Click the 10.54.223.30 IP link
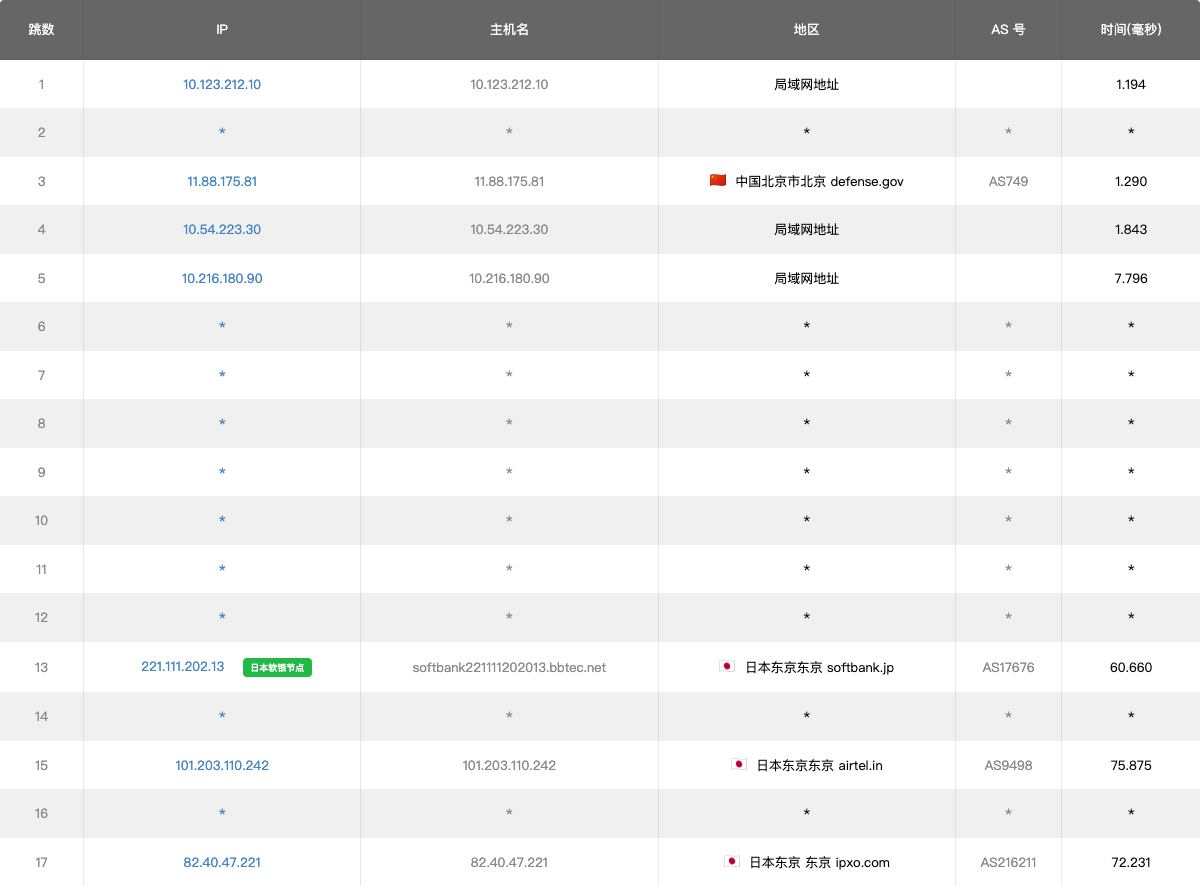The width and height of the screenshot is (1200, 886). pyautogui.click(x=222, y=230)
